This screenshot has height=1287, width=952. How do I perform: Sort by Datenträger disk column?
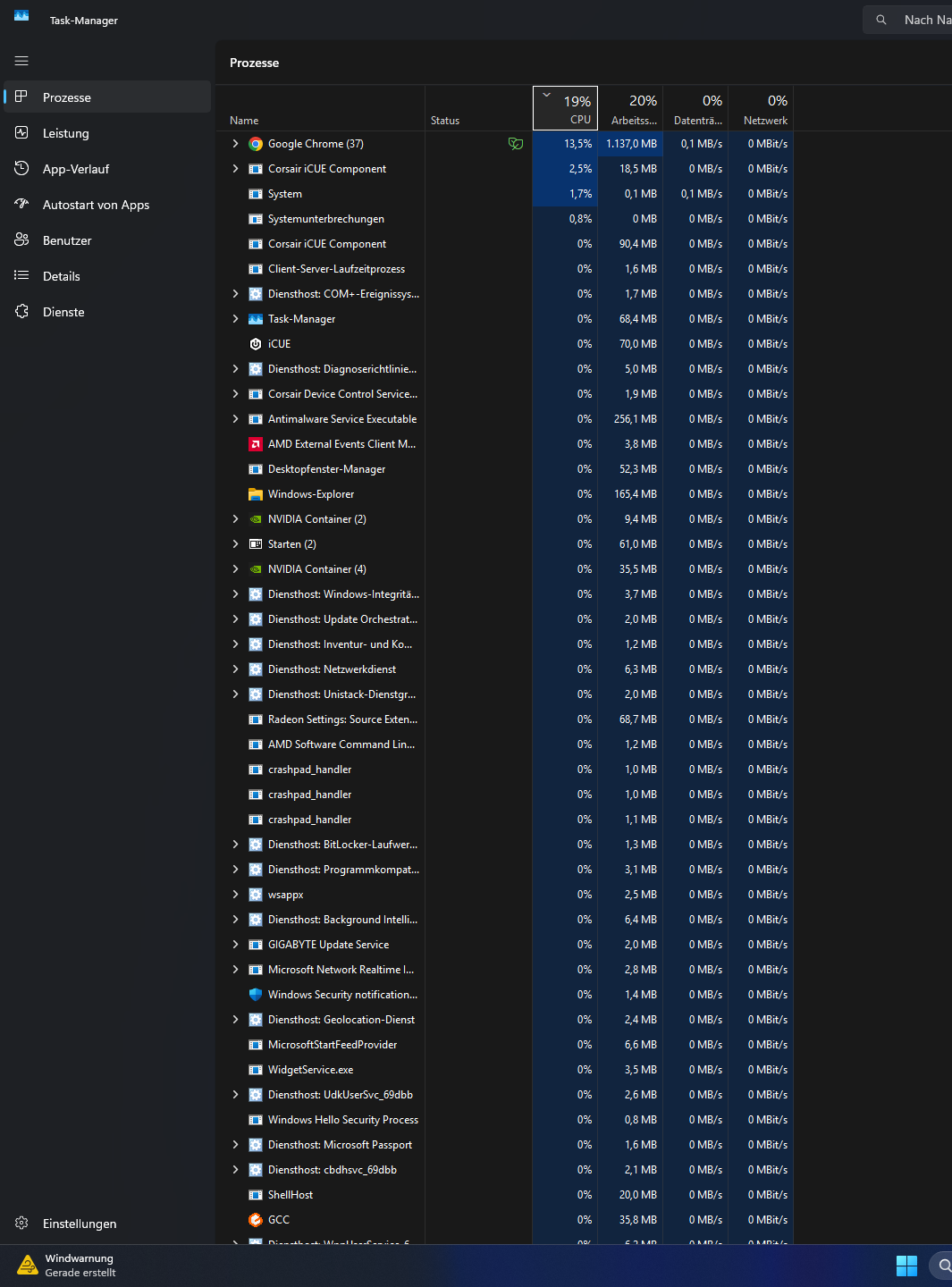[695, 108]
